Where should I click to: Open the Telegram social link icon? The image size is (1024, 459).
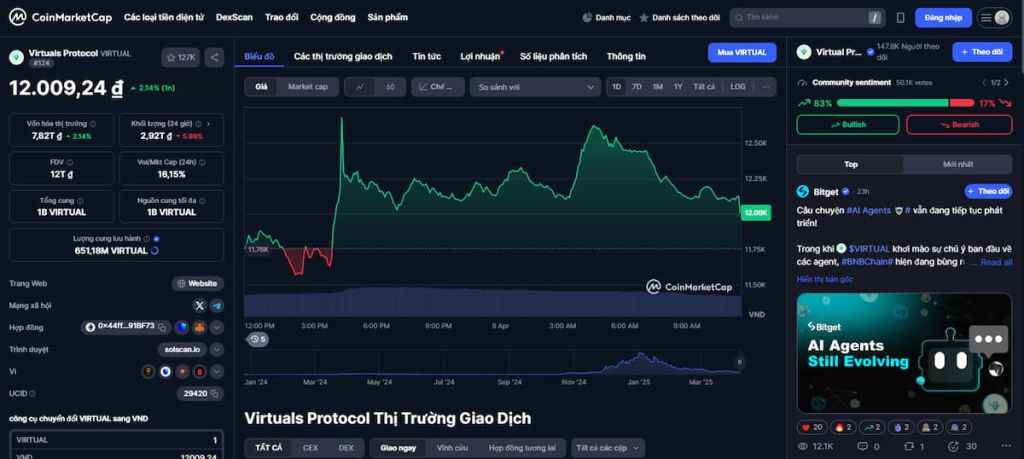(217, 305)
